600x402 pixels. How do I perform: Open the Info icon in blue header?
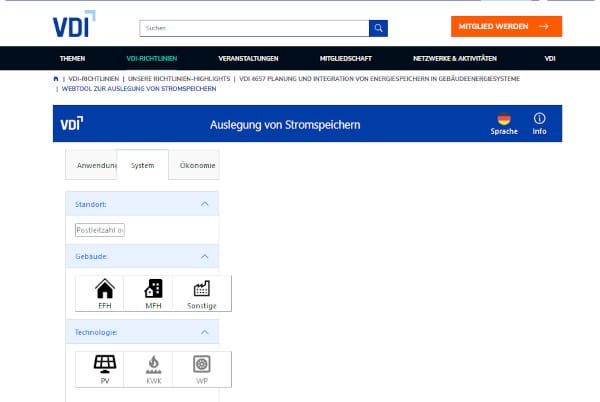pyautogui.click(x=539, y=123)
